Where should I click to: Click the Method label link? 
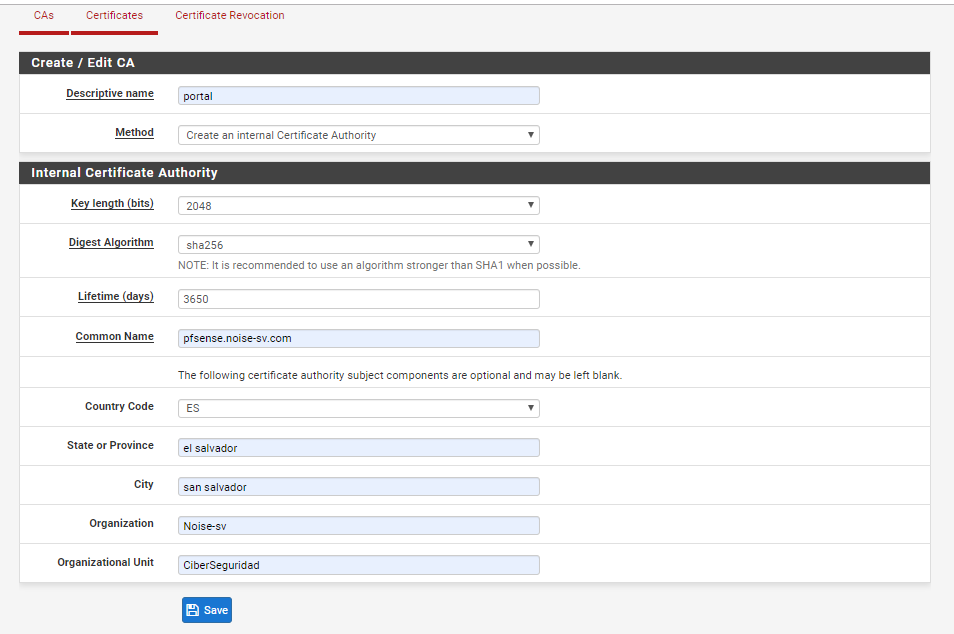click(134, 132)
